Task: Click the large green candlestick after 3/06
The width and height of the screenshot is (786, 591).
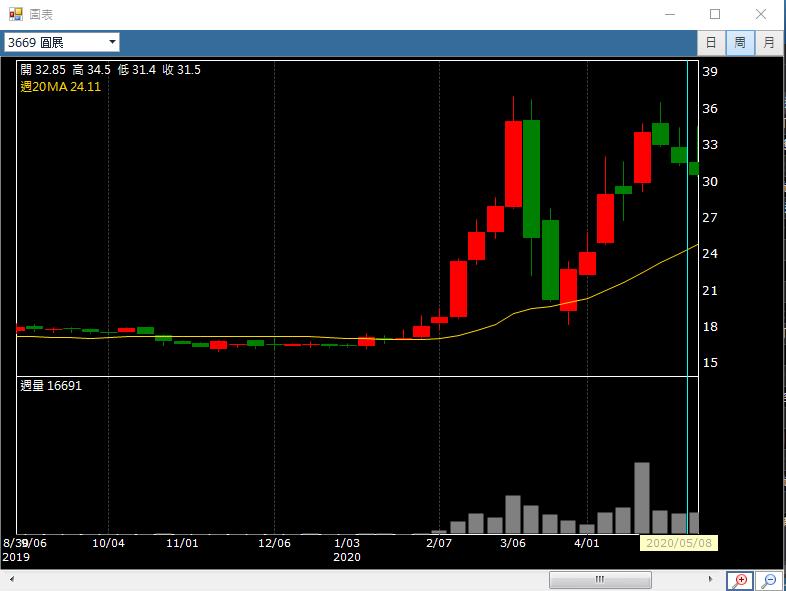Action: coord(531,178)
